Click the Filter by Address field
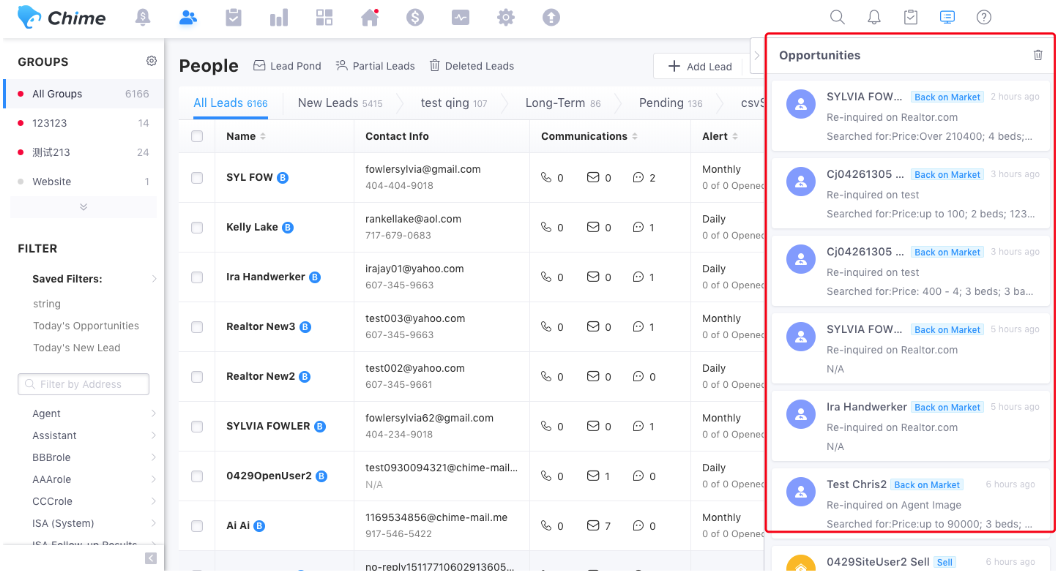The image size is (1059, 575). click(x=83, y=384)
